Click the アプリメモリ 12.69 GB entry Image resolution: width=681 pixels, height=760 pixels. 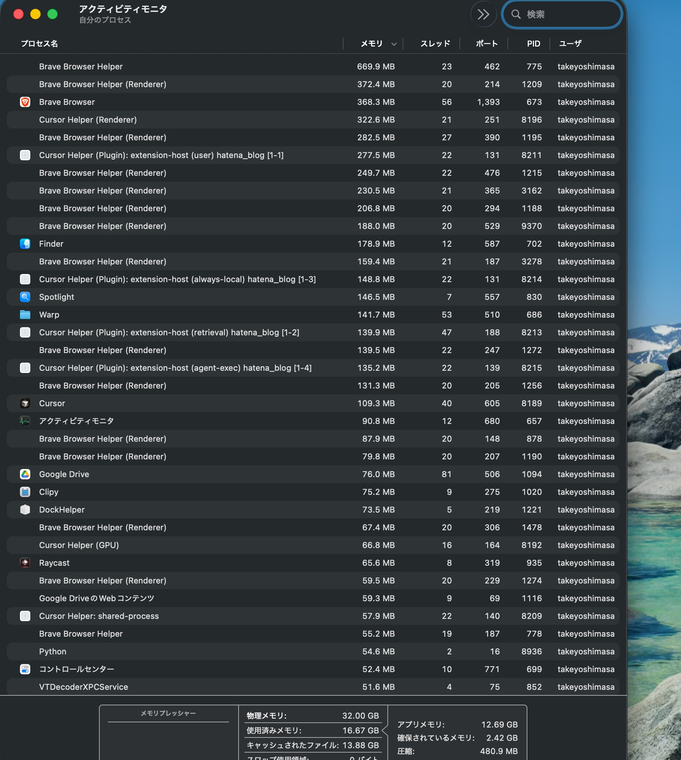click(x=458, y=725)
